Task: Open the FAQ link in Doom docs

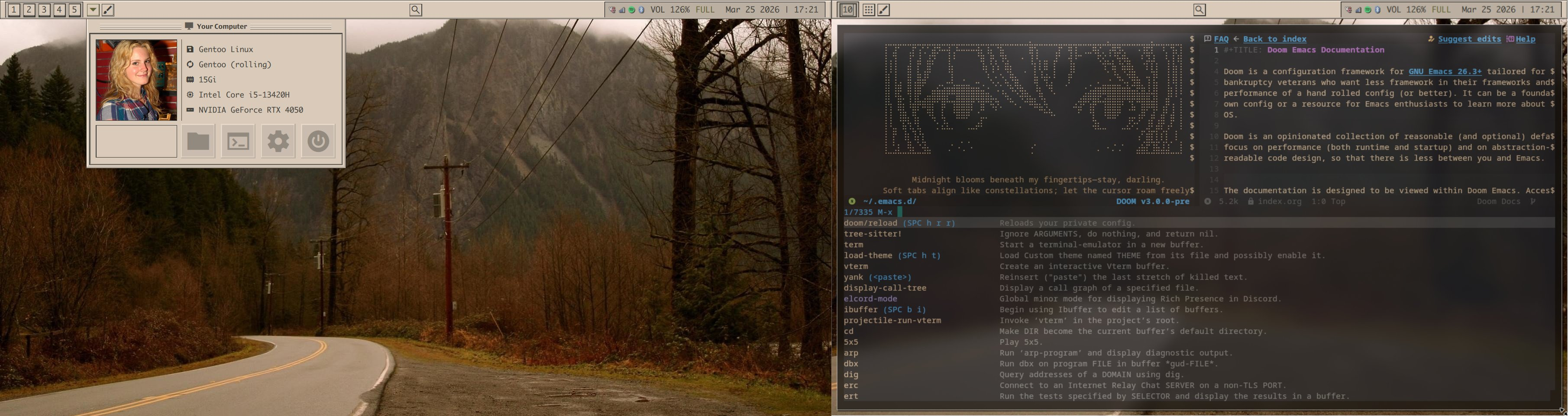Action: tap(1221, 39)
